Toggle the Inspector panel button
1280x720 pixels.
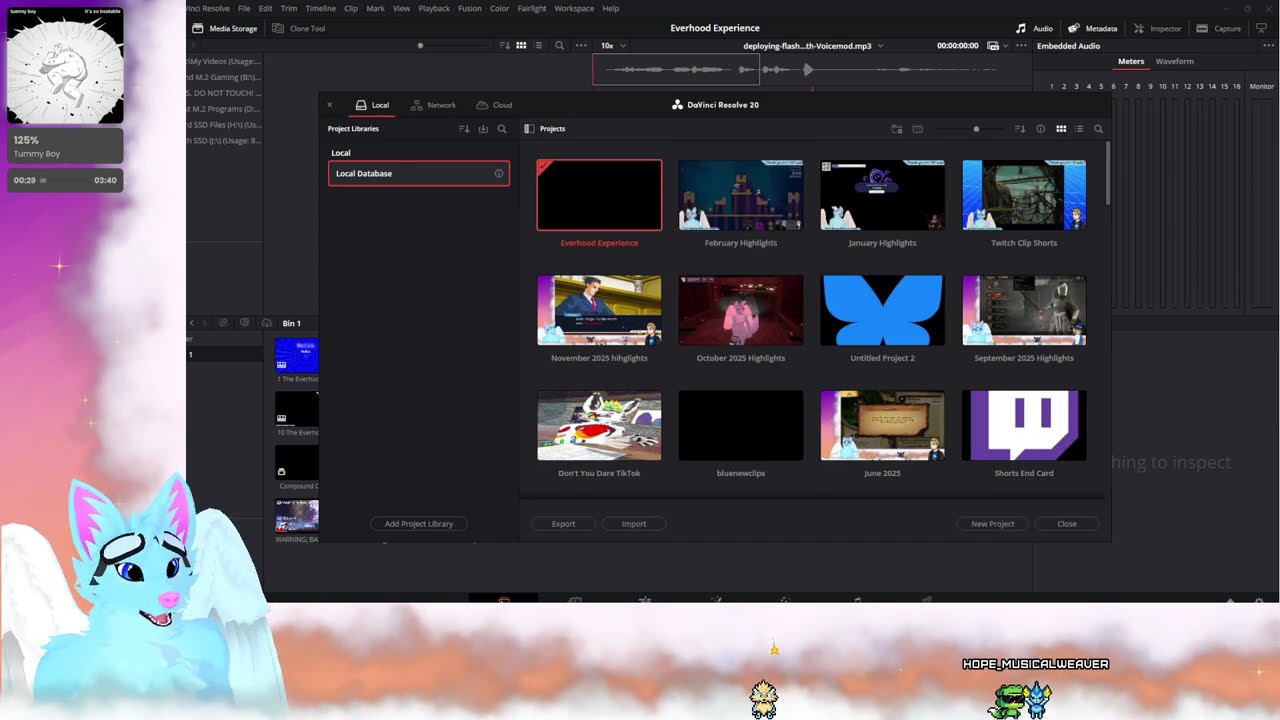point(1158,28)
